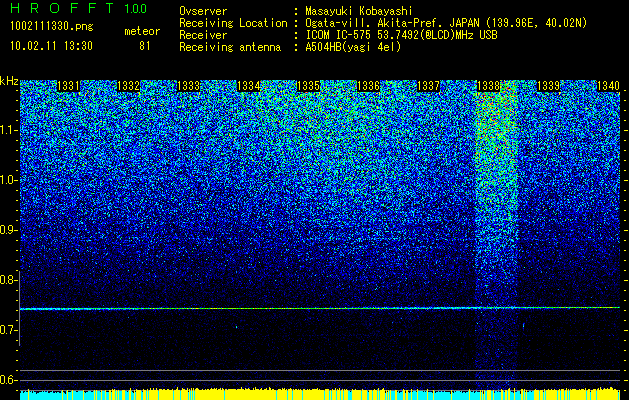Click the Receiving antenna field label
The height and width of the screenshot is (400, 629).
(230, 47)
